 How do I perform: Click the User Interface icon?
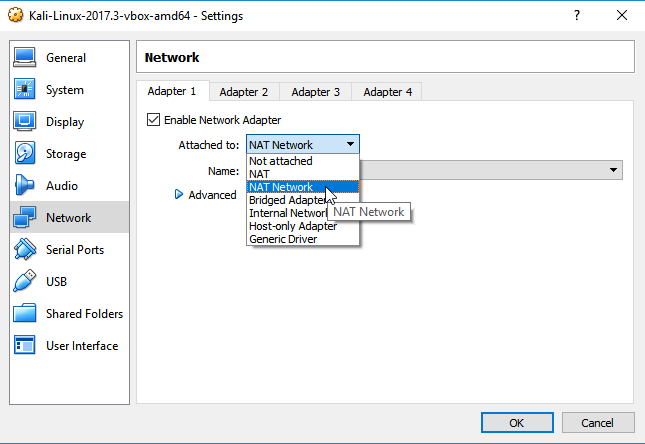pos(25,346)
